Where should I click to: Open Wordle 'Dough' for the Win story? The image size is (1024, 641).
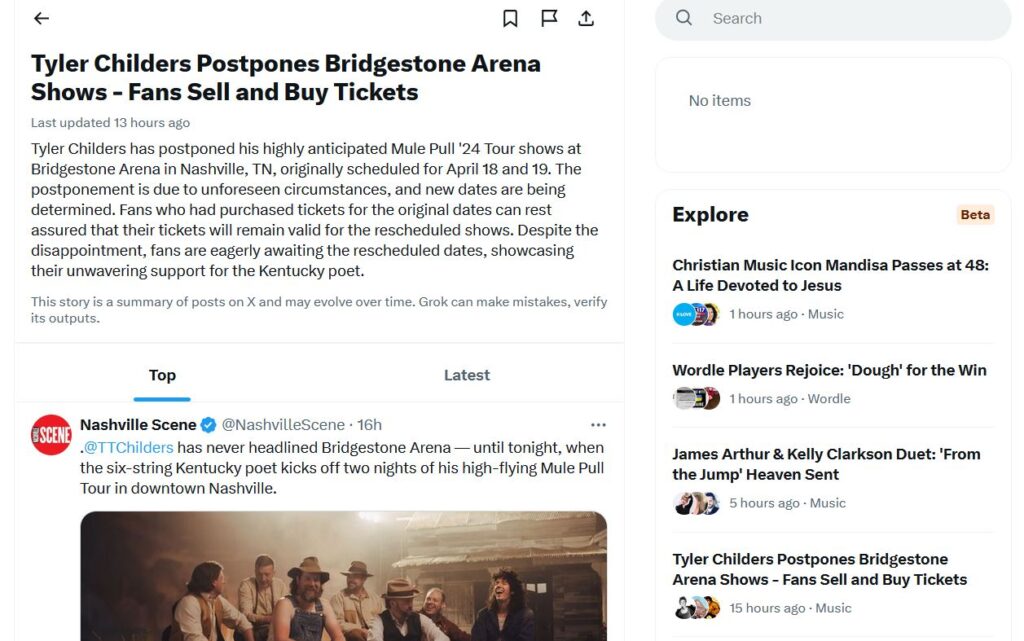tap(829, 370)
